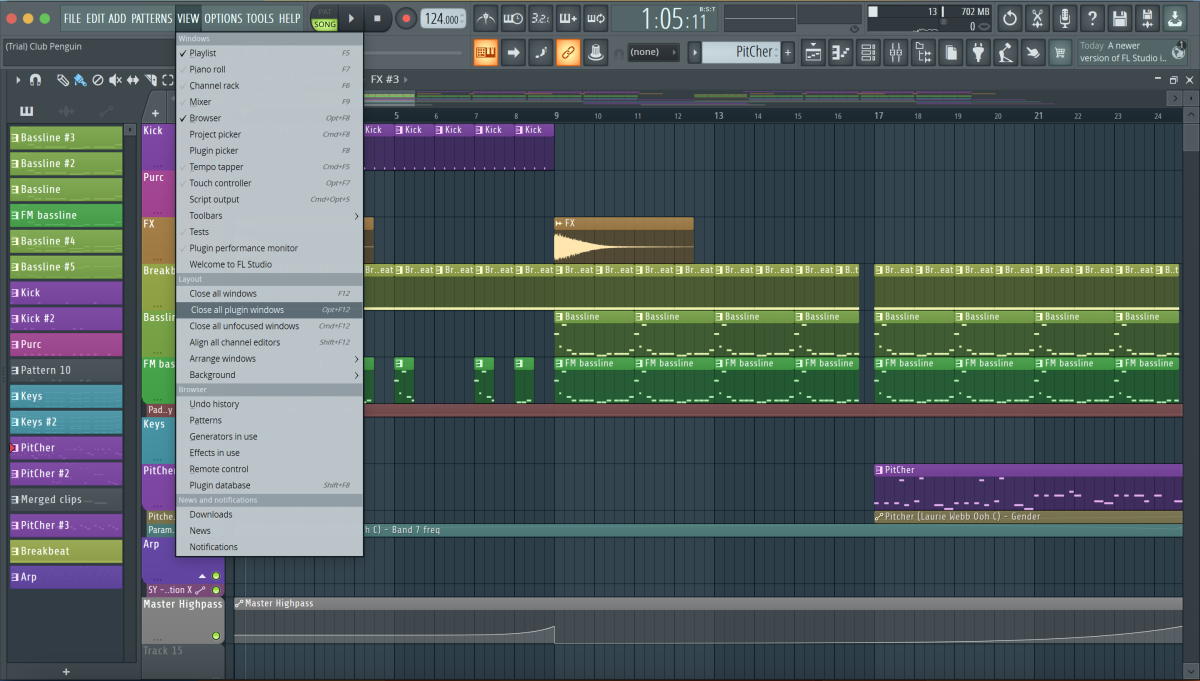Viewport: 1200px width, 681px height.
Task: Toggle the Browser window menu item
Action: (205, 118)
